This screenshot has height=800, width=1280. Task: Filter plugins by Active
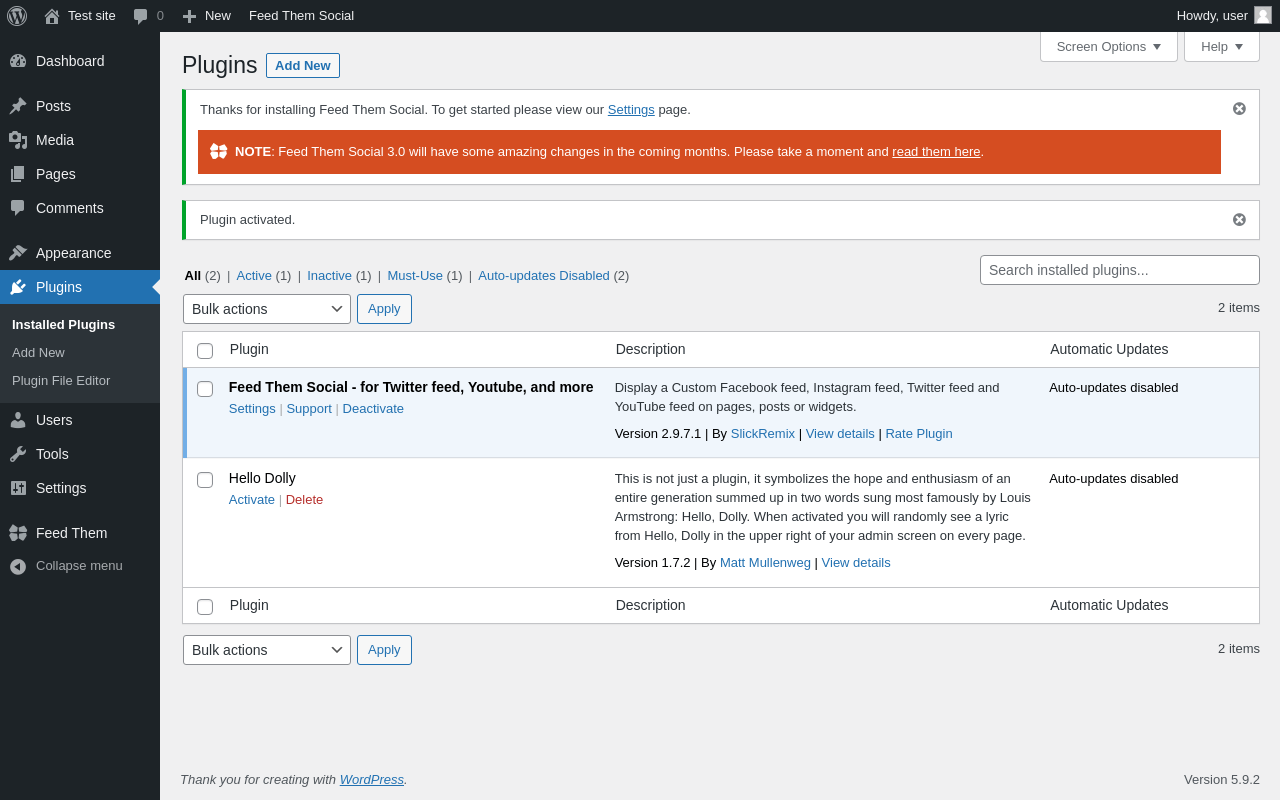click(254, 276)
